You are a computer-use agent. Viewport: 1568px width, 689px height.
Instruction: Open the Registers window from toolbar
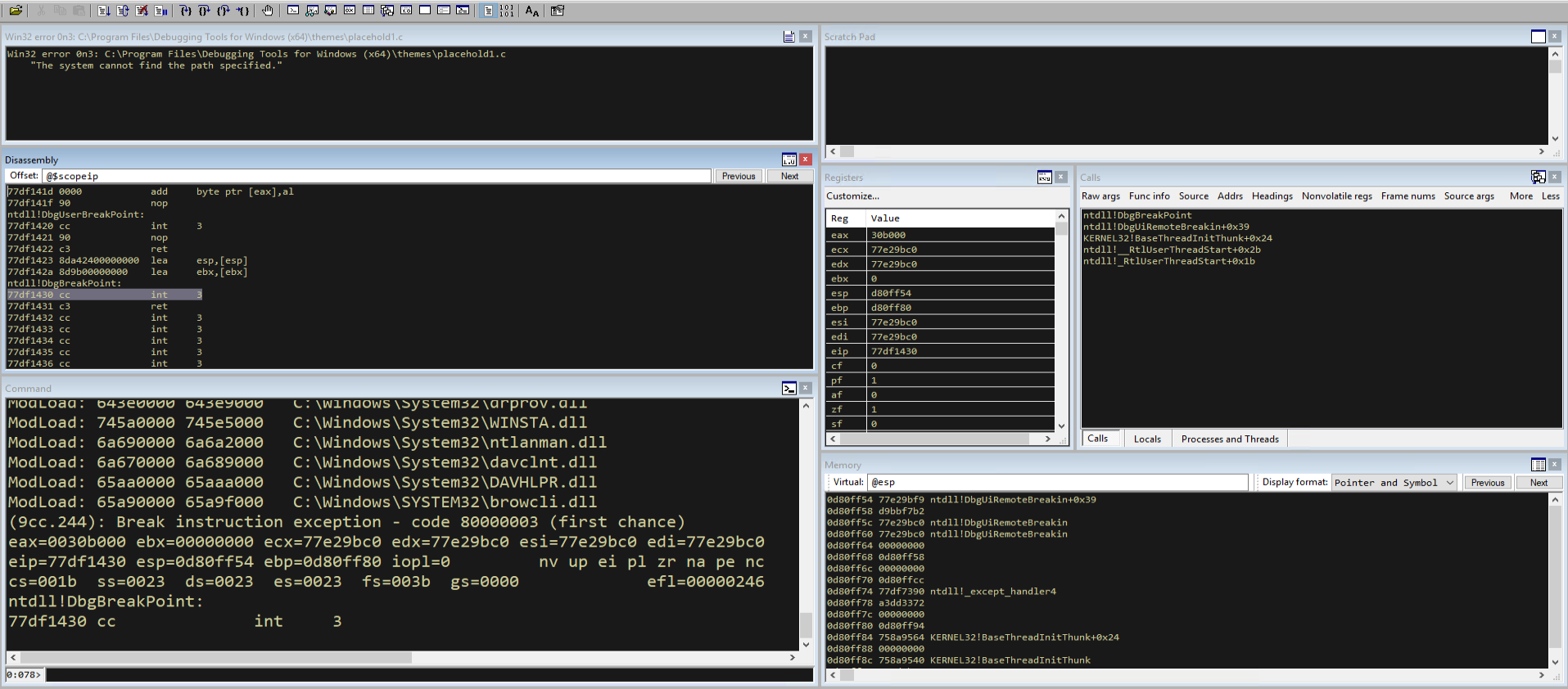tap(350, 11)
